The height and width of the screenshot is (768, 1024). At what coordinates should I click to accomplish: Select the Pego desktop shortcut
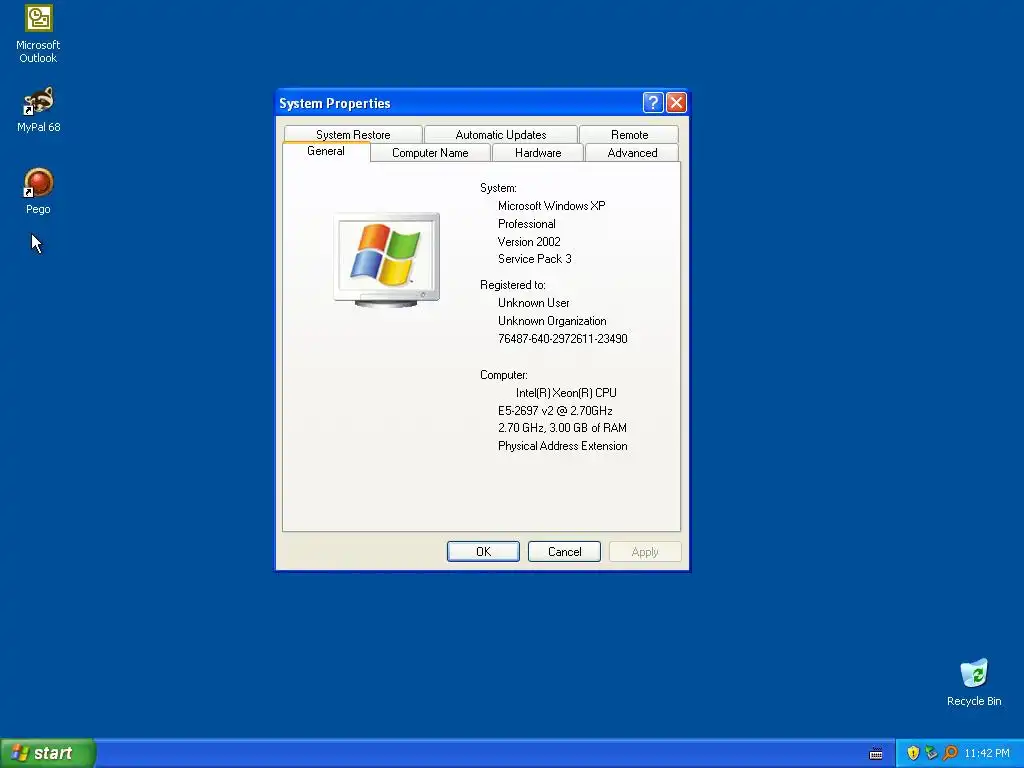(38, 191)
